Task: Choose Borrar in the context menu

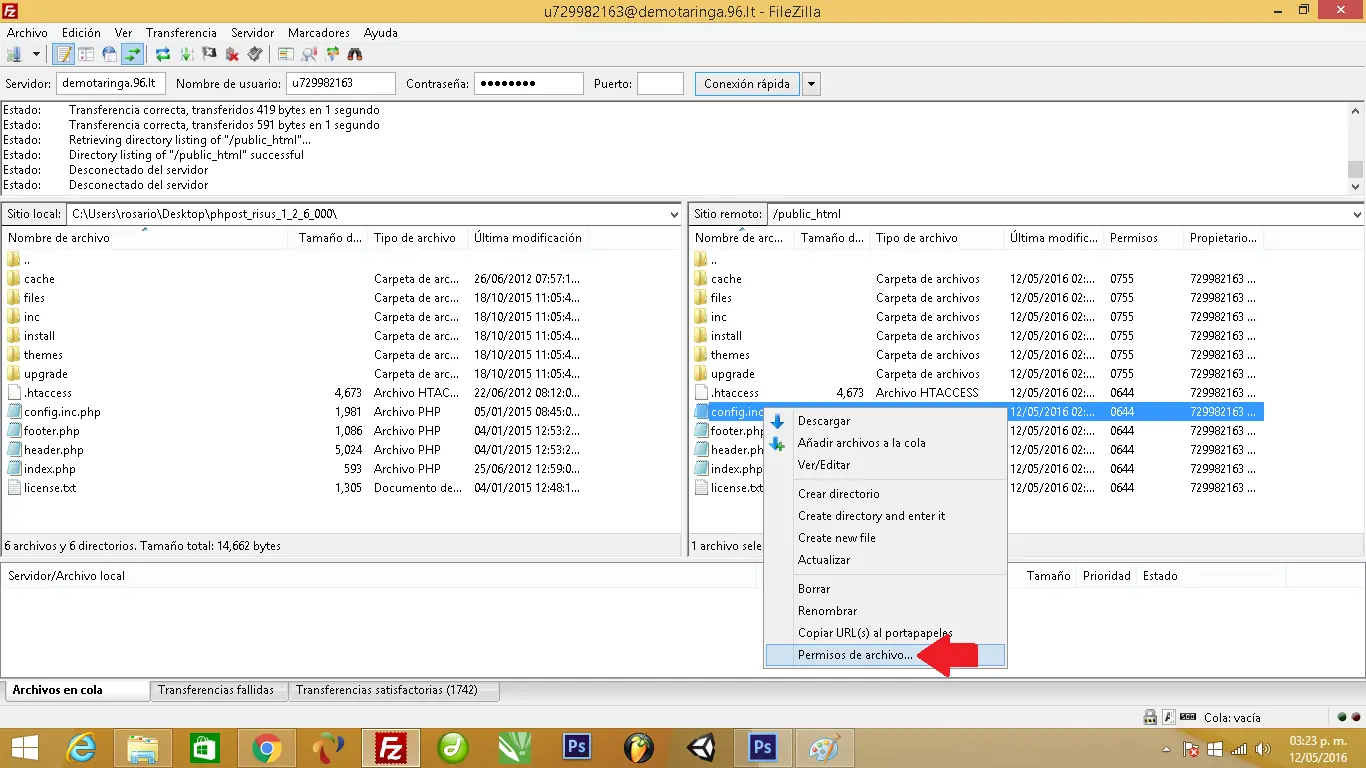Action: point(814,589)
